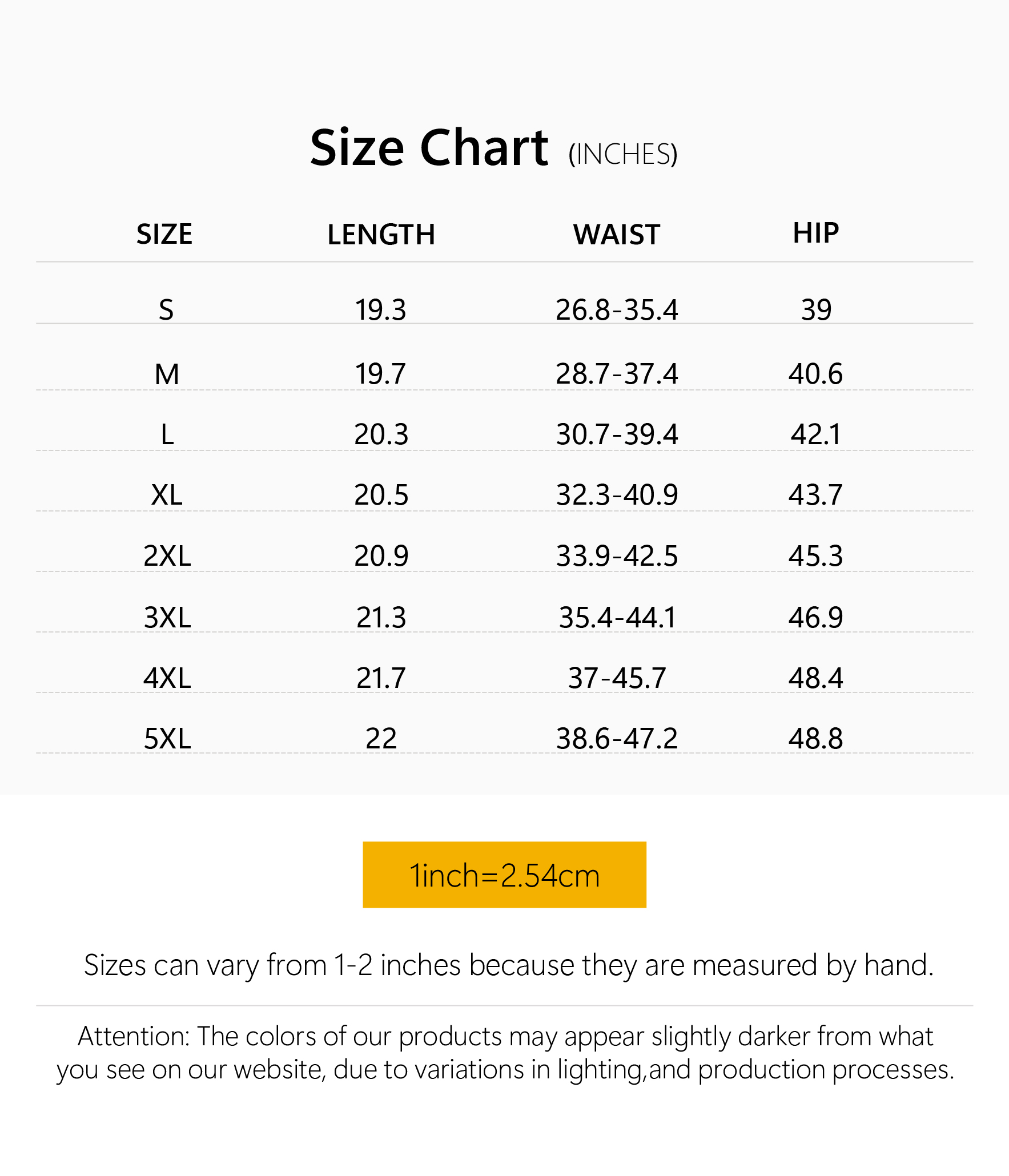The image size is (1009, 1176).
Task: Click the XL size label
Action: pos(167,494)
